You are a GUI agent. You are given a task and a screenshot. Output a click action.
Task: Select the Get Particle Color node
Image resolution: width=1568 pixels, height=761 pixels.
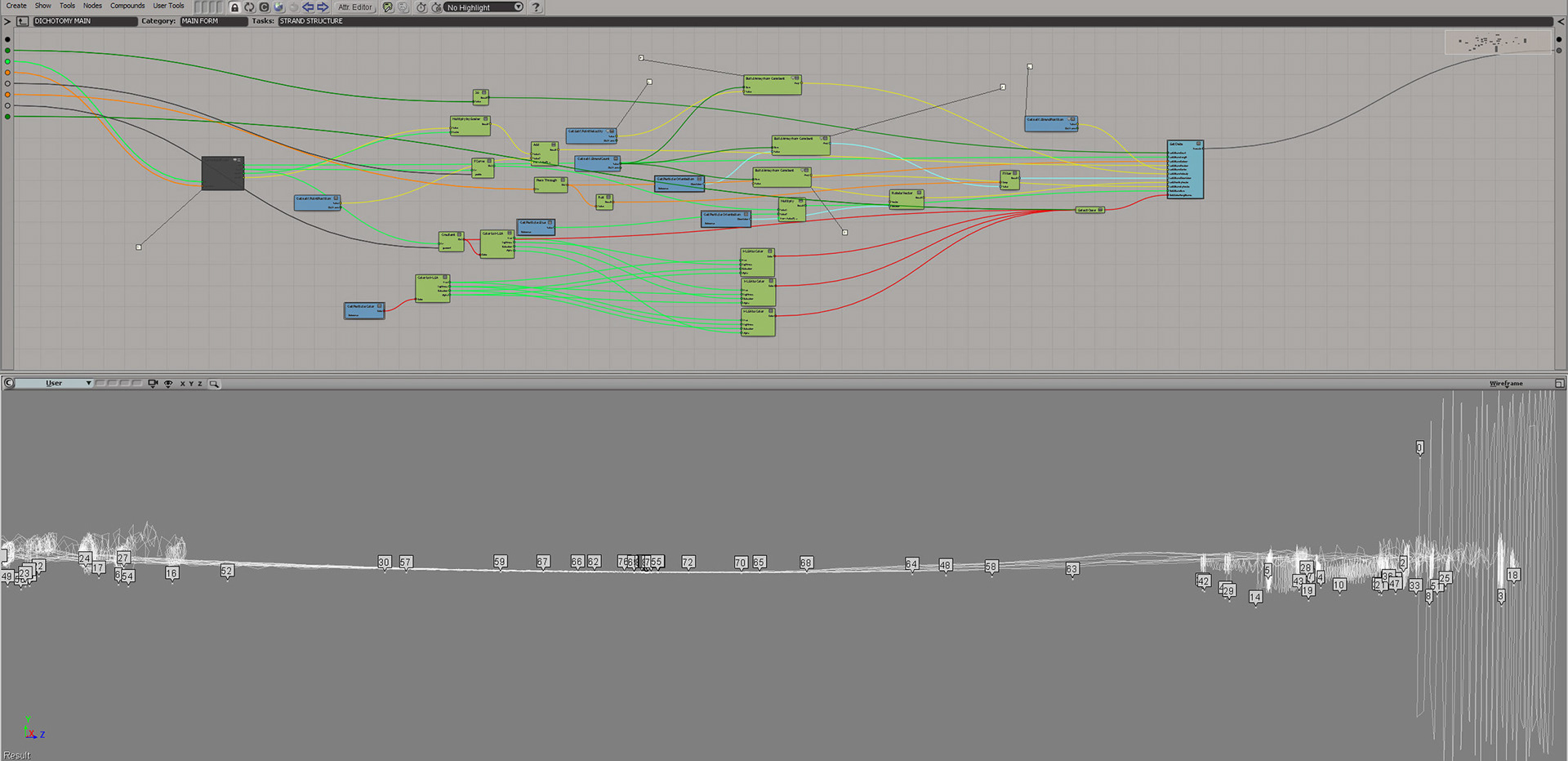click(x=364, y=311)
